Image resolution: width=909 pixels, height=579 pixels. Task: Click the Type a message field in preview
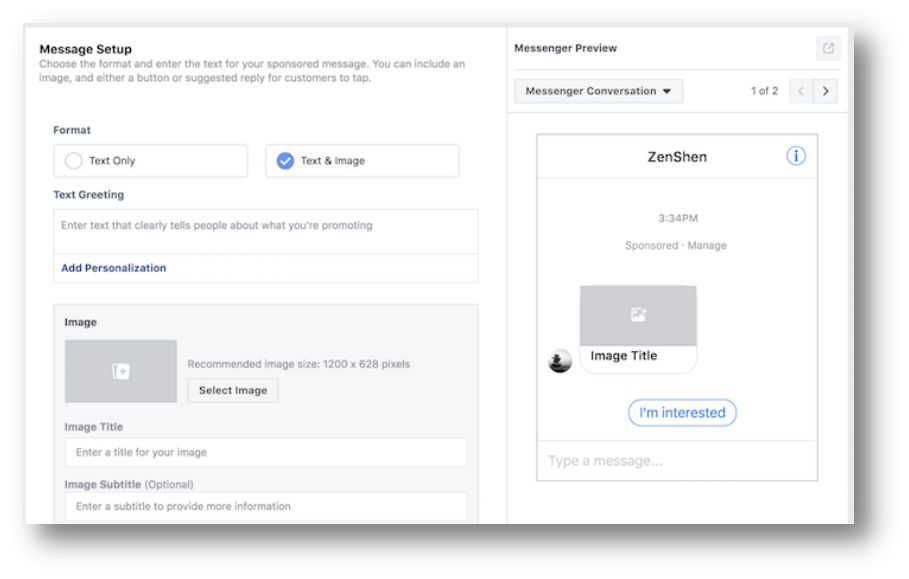[677, 461]
